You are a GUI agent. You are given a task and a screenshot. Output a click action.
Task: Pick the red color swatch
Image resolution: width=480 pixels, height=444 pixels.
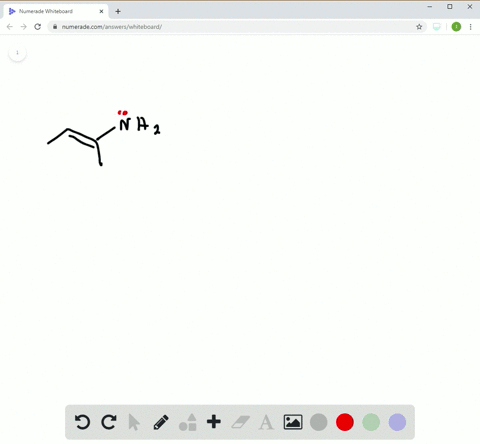(x=345, y=422)
